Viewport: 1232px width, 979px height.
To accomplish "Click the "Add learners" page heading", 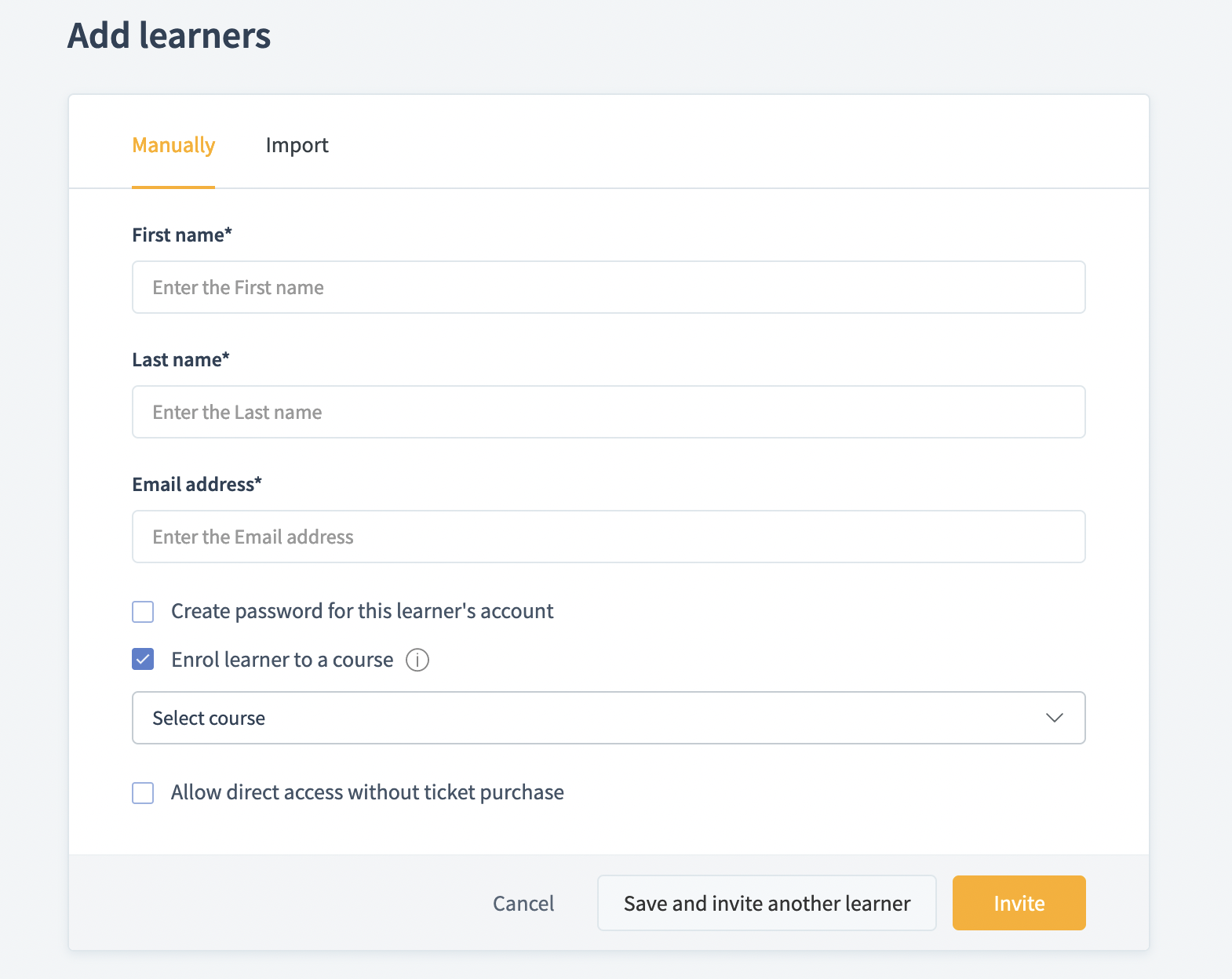I will [169, 35].
